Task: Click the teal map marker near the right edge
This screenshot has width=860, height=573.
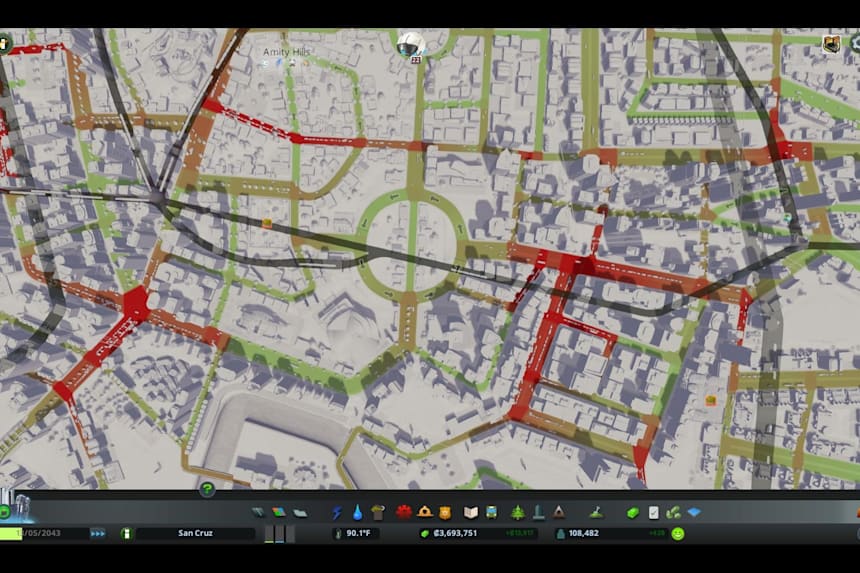Action: [788, 218]
